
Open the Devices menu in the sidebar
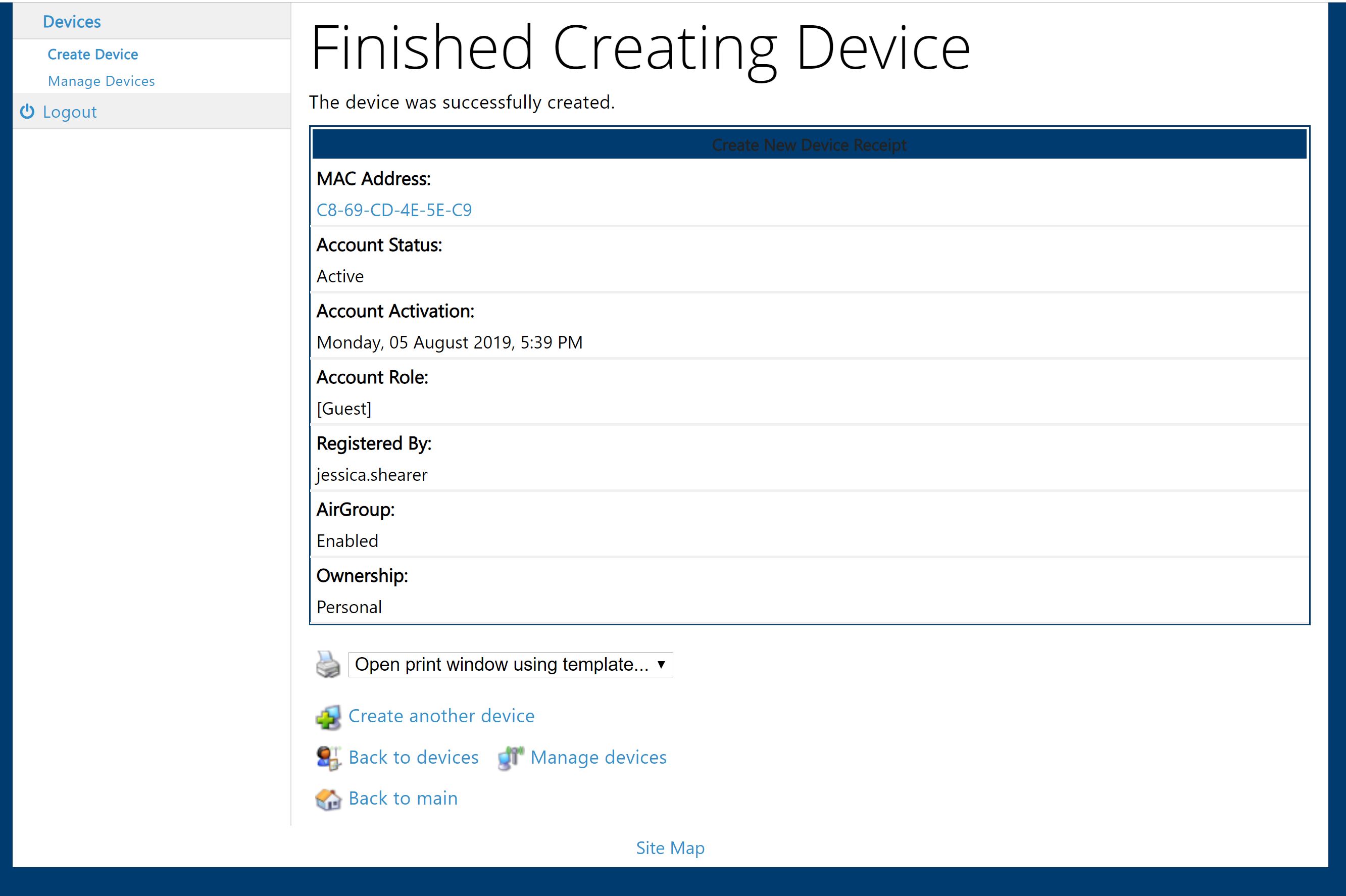(72, 22)
